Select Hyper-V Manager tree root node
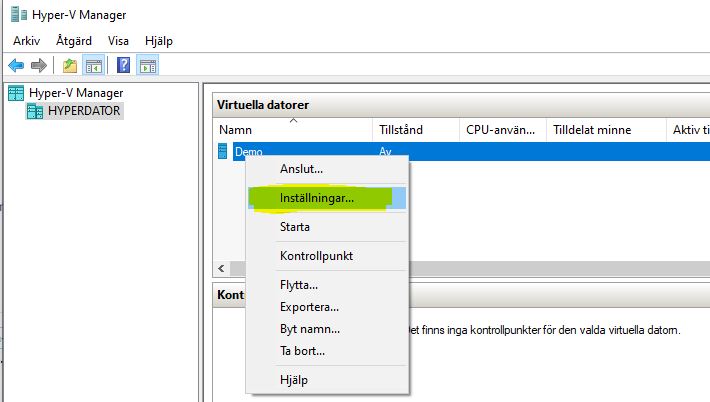The height and width of the screenshot is (402, 710). coord(76,93)
